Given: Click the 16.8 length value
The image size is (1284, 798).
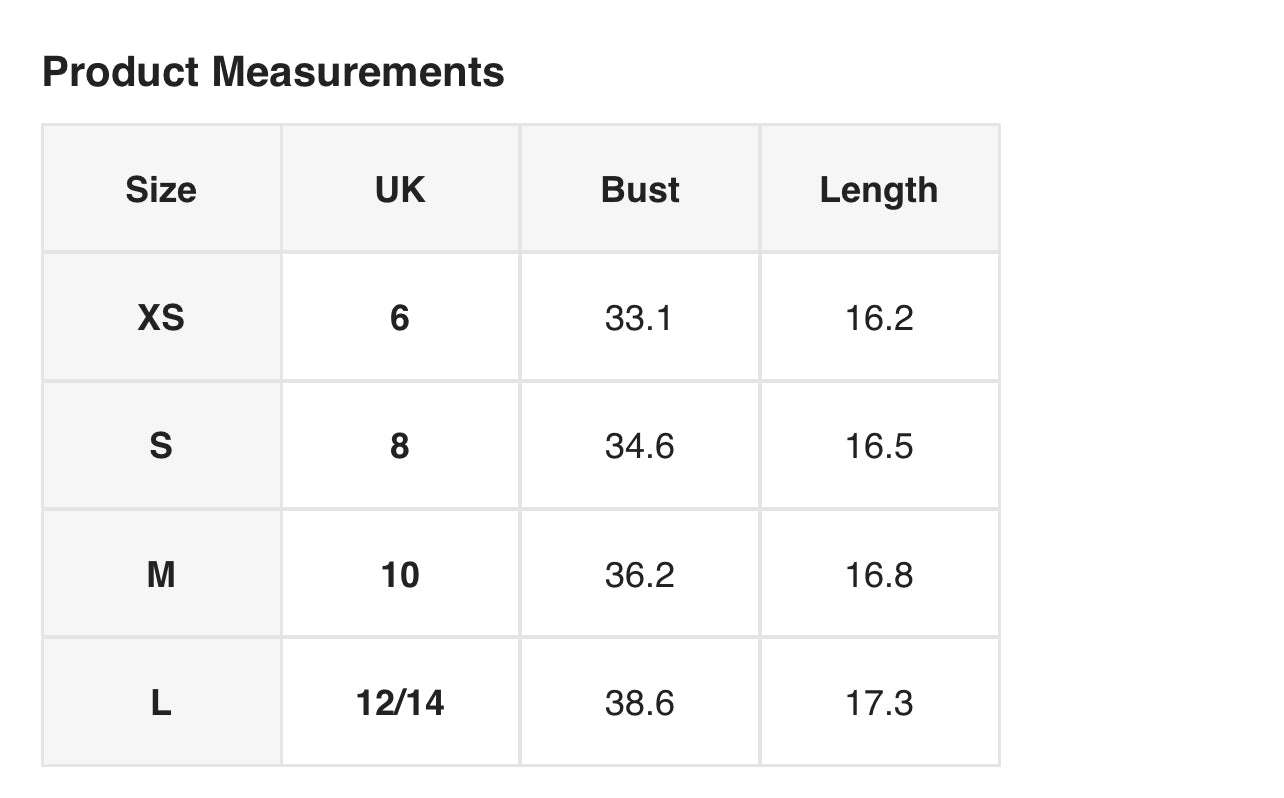Looking at the screenshot, I should click(879, 574).
